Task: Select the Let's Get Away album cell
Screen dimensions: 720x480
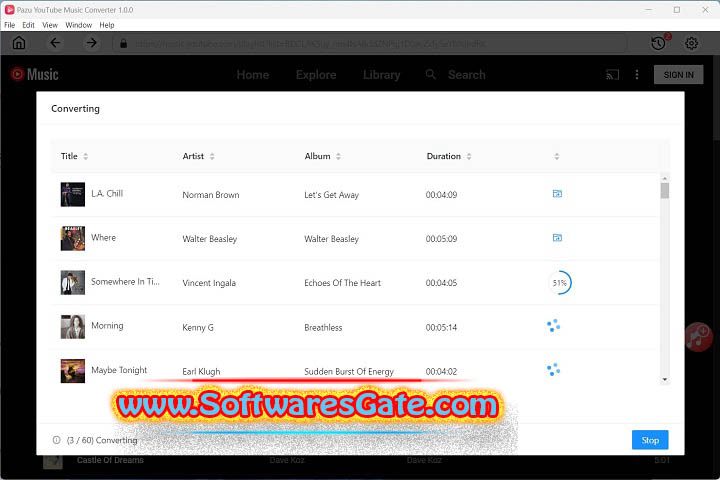Action: pyautogui.click(x=332, y=195)
